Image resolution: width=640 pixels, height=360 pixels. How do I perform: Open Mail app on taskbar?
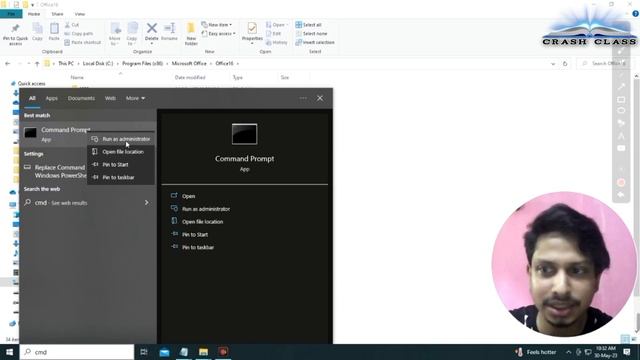pyautogui.click(x=164, y=352)
